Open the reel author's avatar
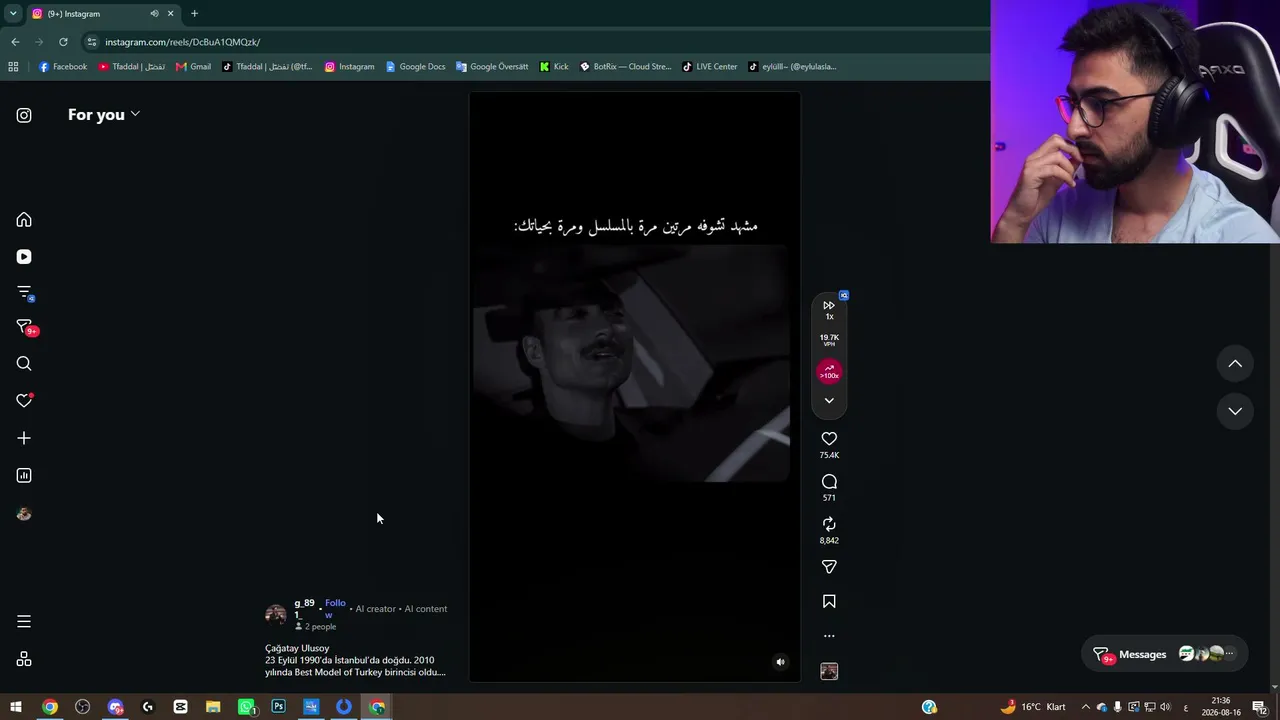This screenshot has width=1280, height=720. [x=276, y=614]
